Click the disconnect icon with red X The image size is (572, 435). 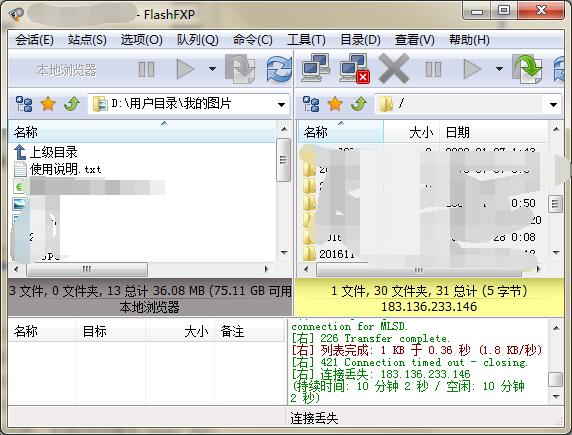[354, 69]
